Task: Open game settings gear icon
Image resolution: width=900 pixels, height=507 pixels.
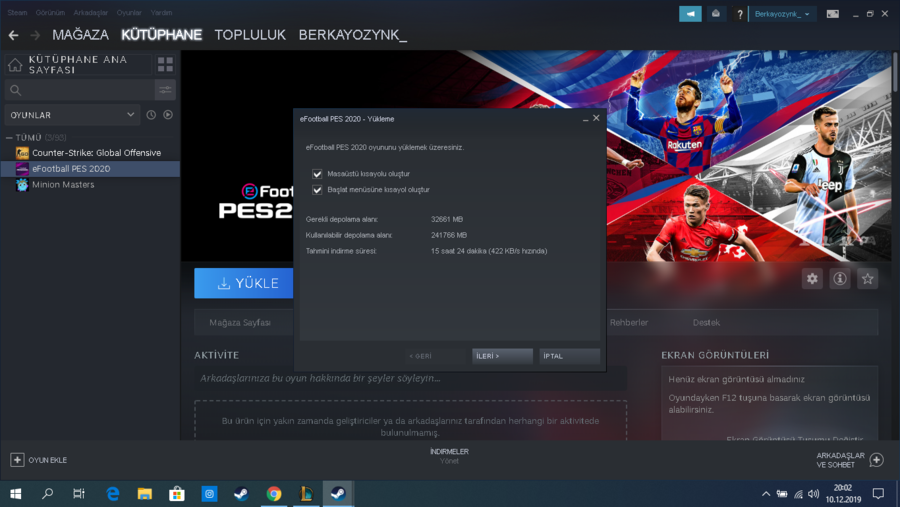Action: pyautogui.click(x=812, y=279)
